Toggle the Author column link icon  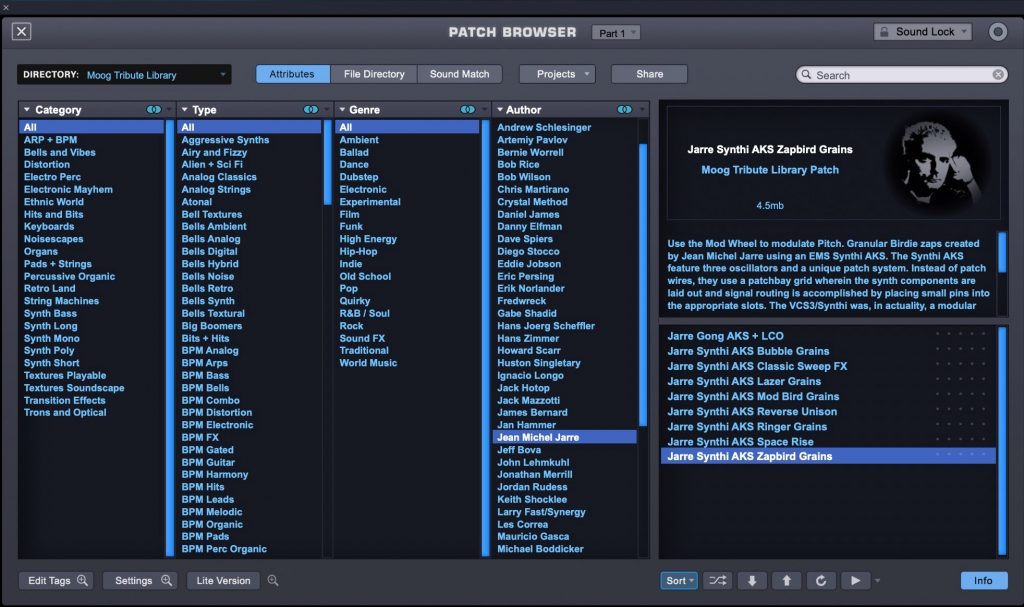coord(624,110)
